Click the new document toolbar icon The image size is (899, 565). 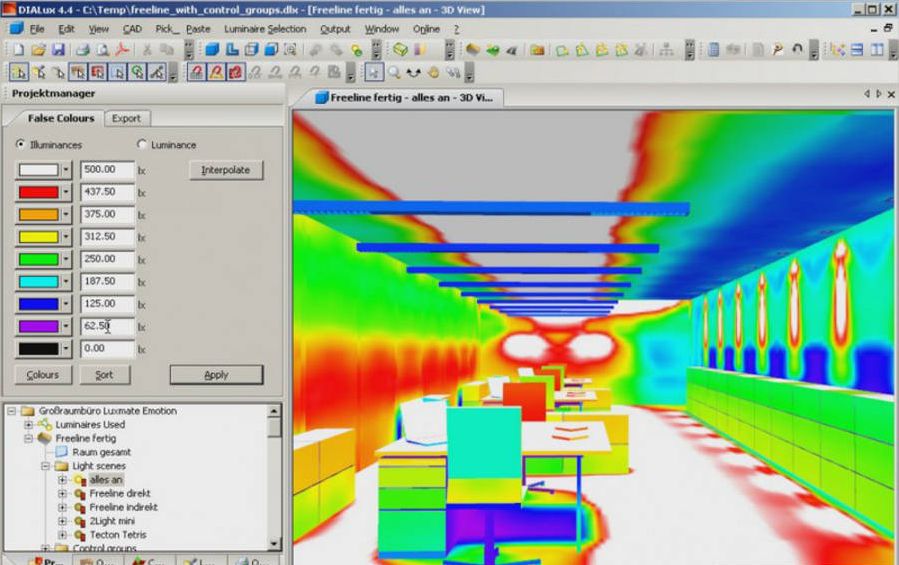pos(17,49)
